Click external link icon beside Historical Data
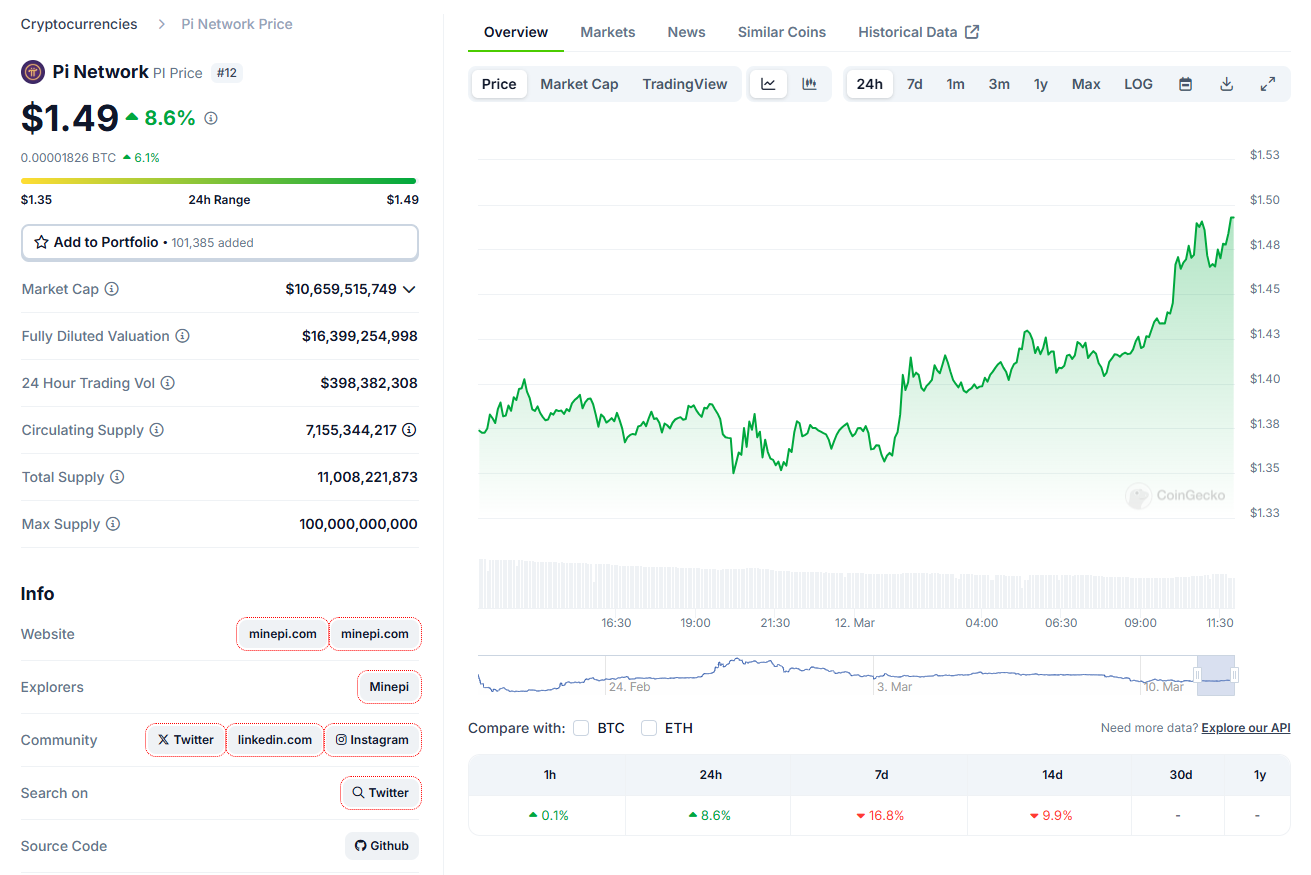 coord(972,32)
